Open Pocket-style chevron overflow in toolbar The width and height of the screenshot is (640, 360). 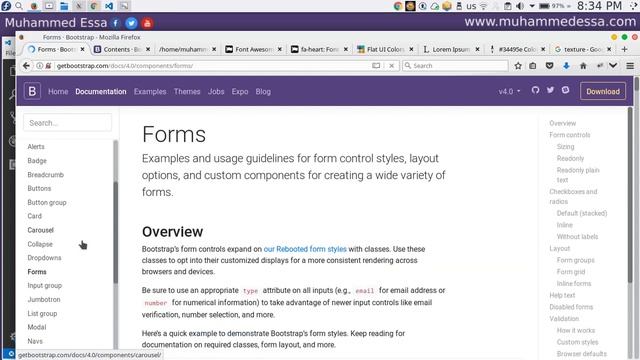click(613, 66)
